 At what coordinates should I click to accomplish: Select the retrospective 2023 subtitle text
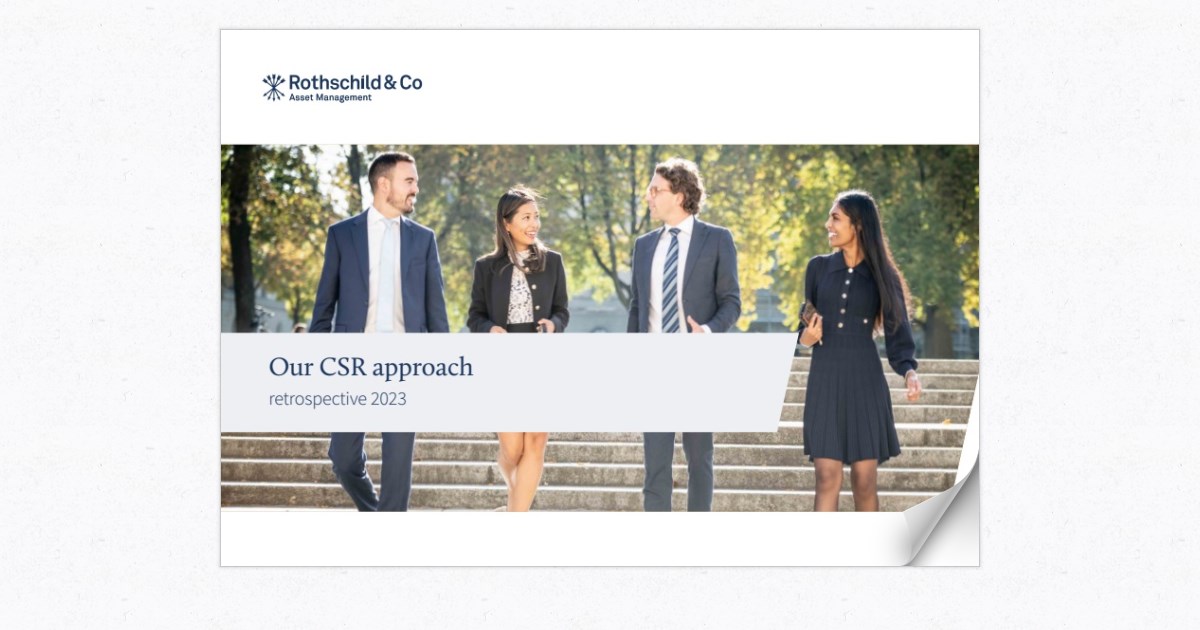[x=337, y=399]
